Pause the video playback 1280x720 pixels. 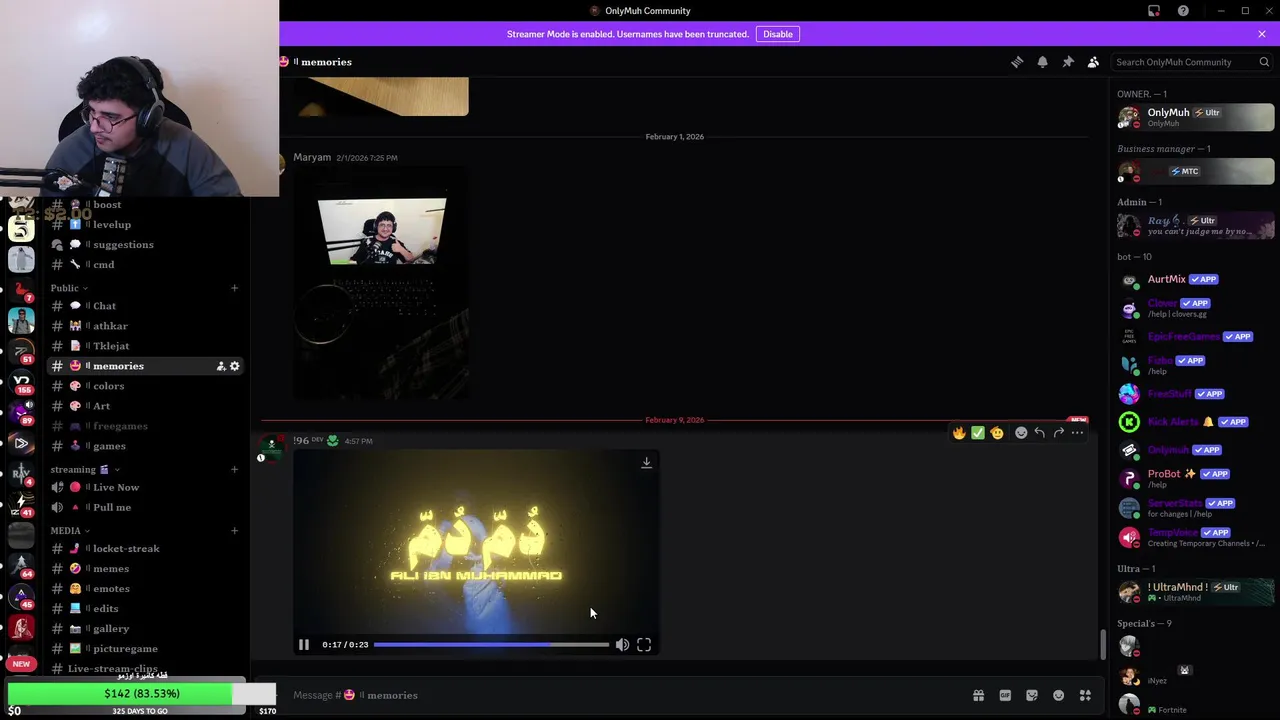tap(304, 645)
